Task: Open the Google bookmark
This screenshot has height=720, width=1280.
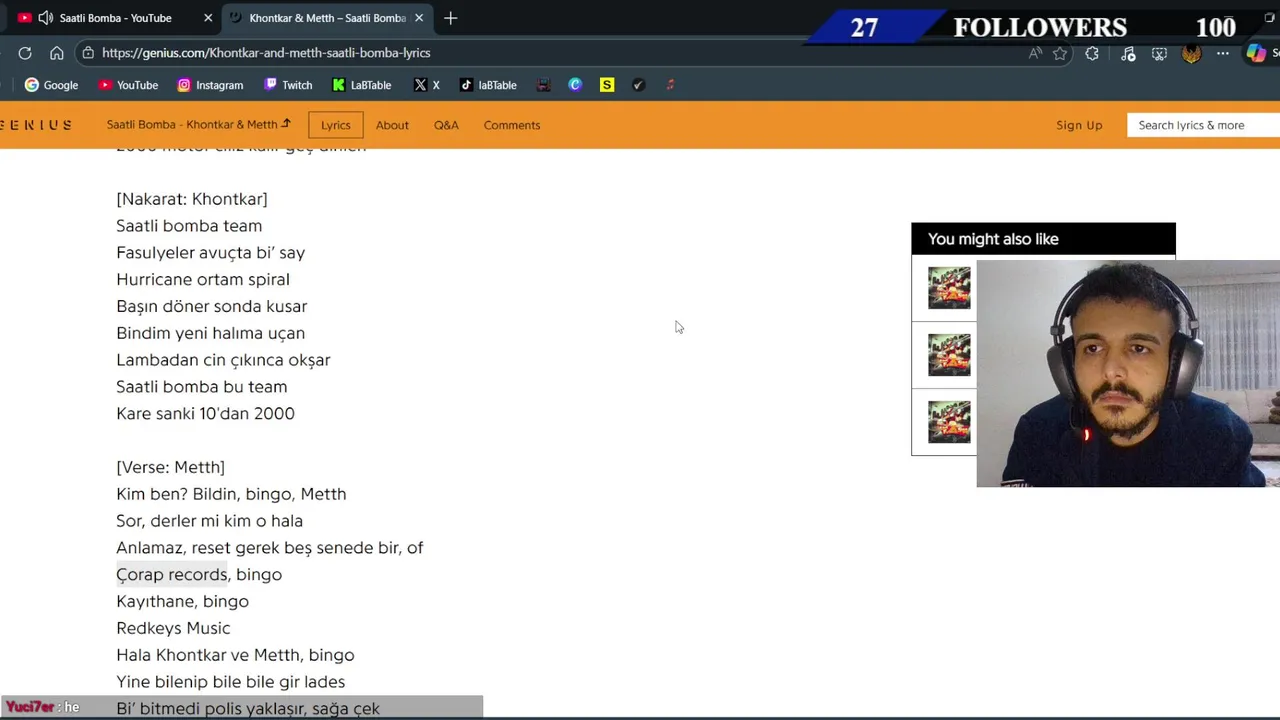Action: (51, 85)
